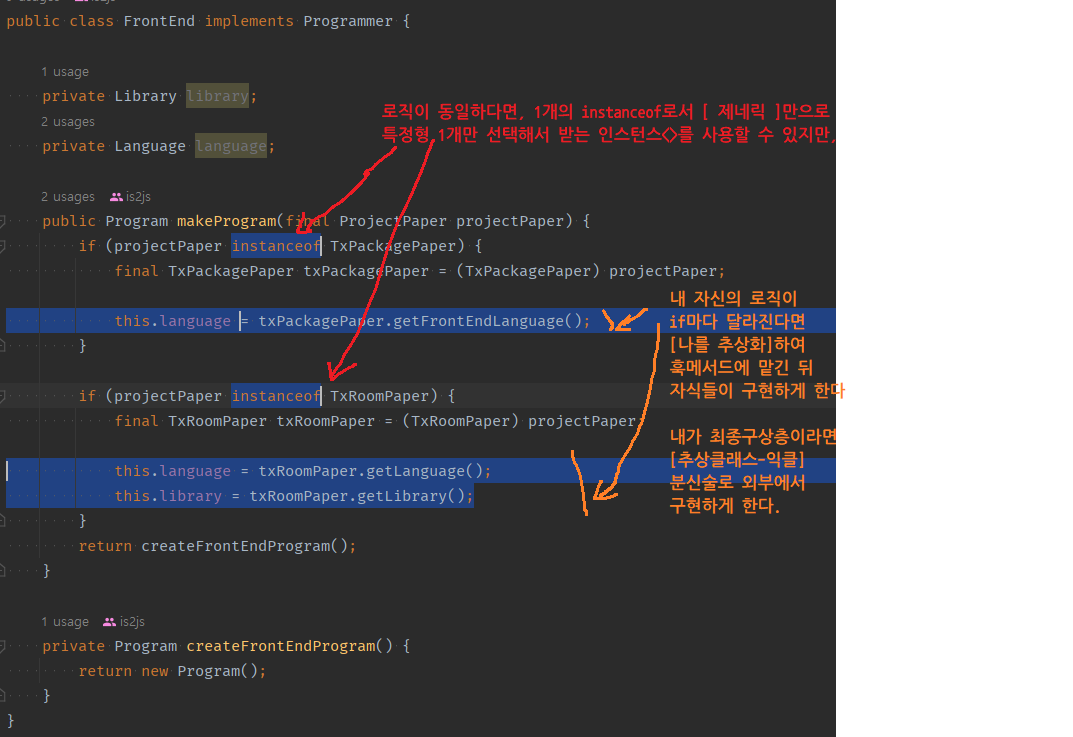Open the '1 usage' hint above createFrontEndProgram

pos(65,622)
